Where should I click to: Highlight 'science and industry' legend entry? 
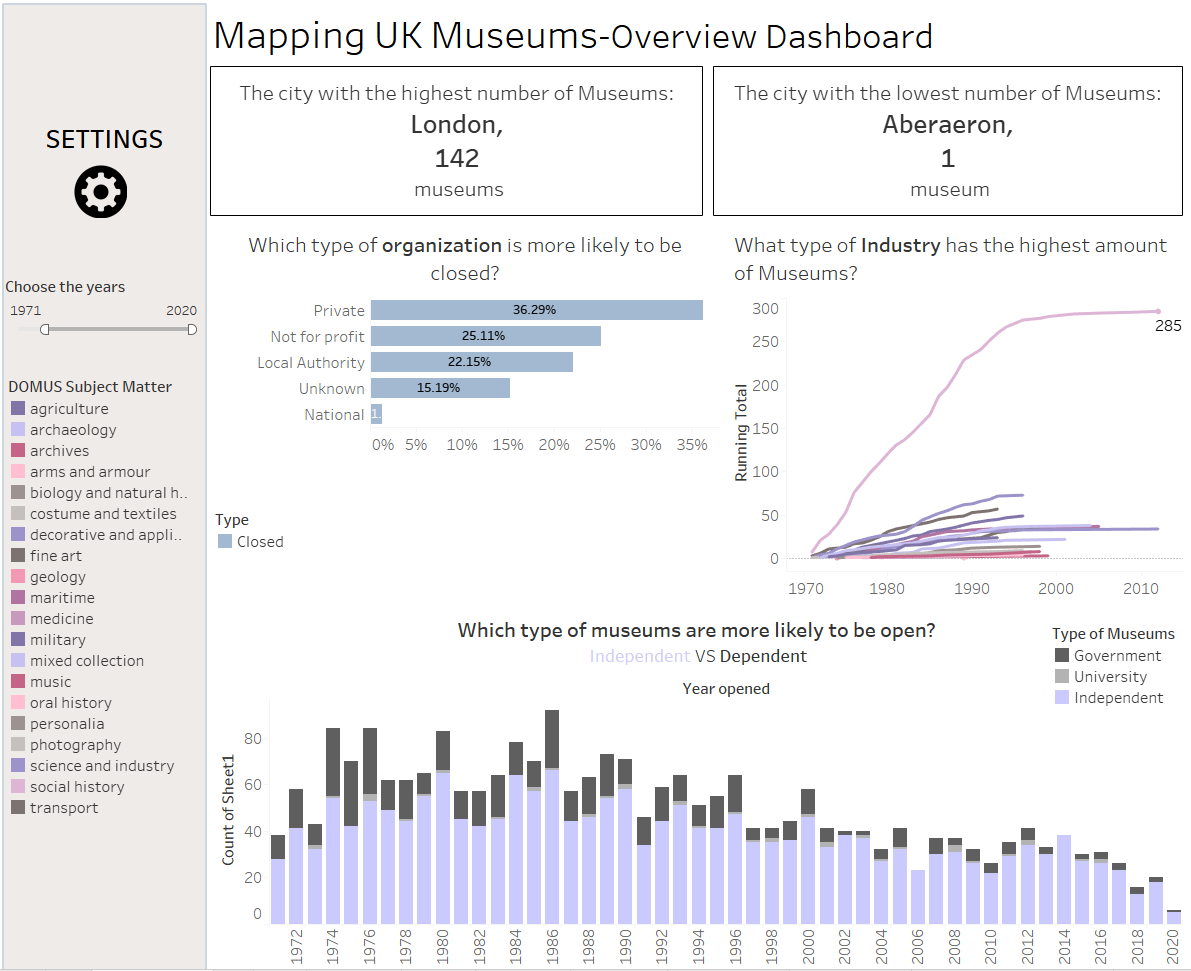102,766
